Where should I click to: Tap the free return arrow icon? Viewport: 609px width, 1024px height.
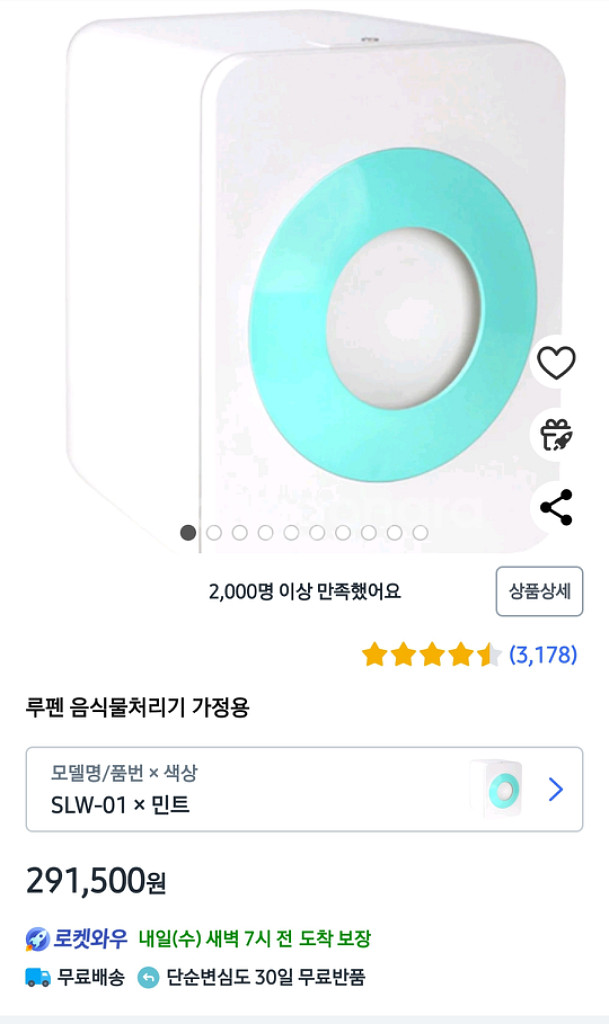(x=148, y=977)
